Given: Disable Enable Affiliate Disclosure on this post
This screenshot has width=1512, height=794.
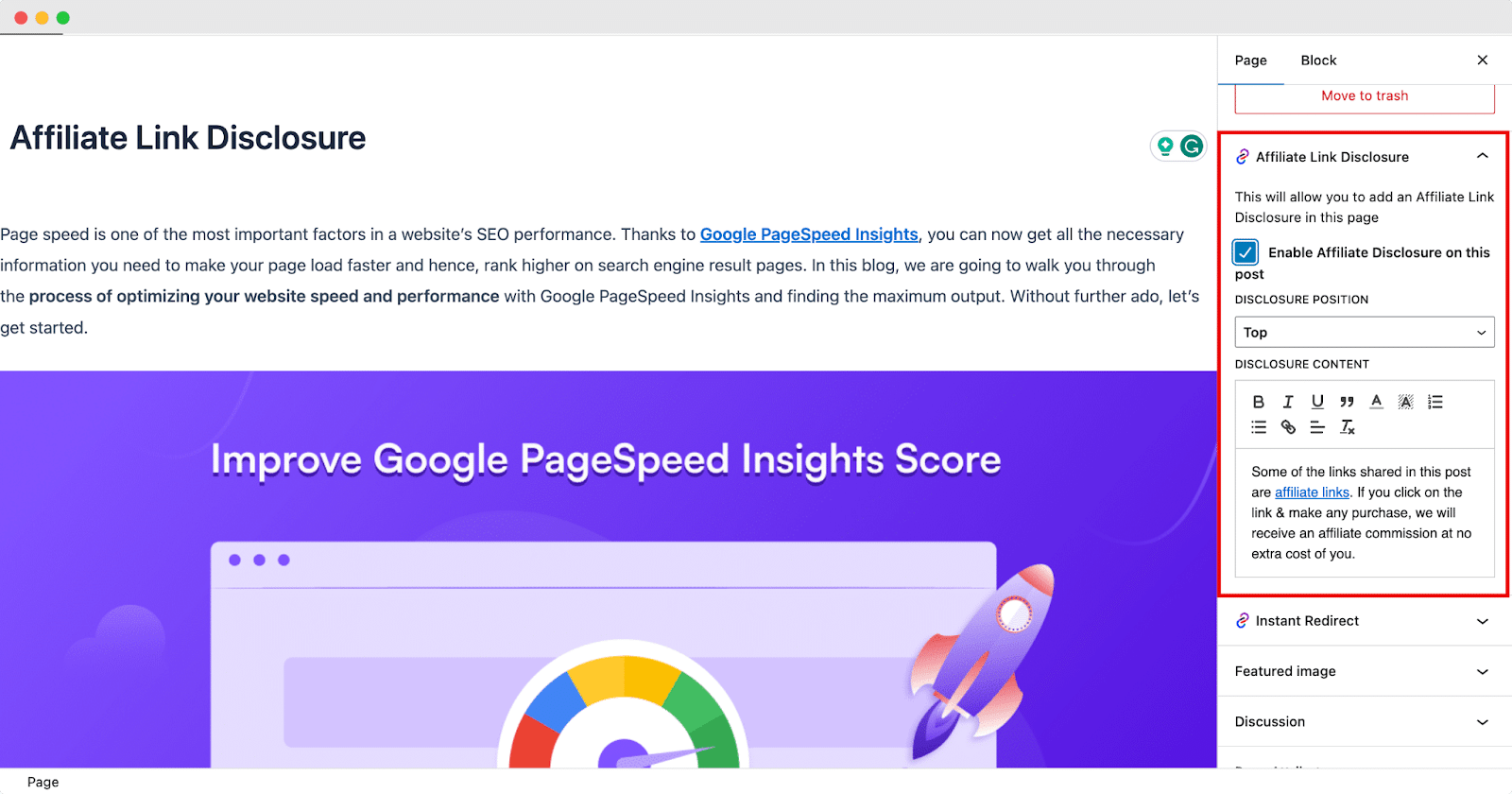Looking at the screenshot, I should pyautogui.click(x=1246, y=252).
